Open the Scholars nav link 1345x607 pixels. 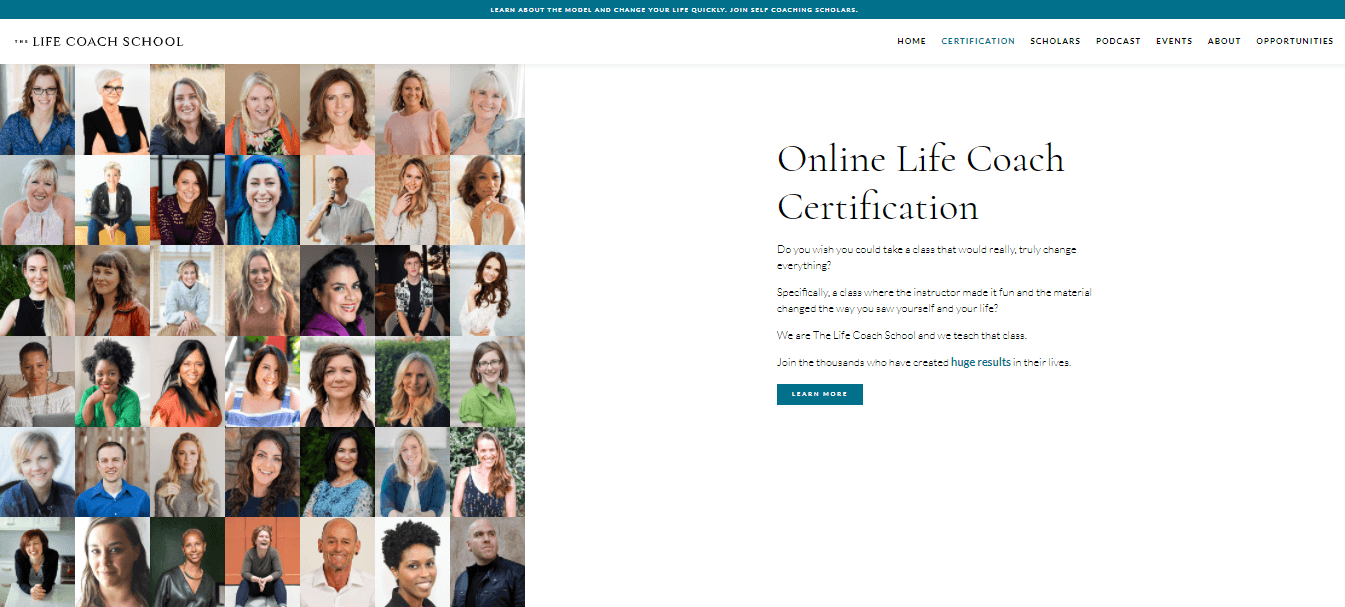1055,42
